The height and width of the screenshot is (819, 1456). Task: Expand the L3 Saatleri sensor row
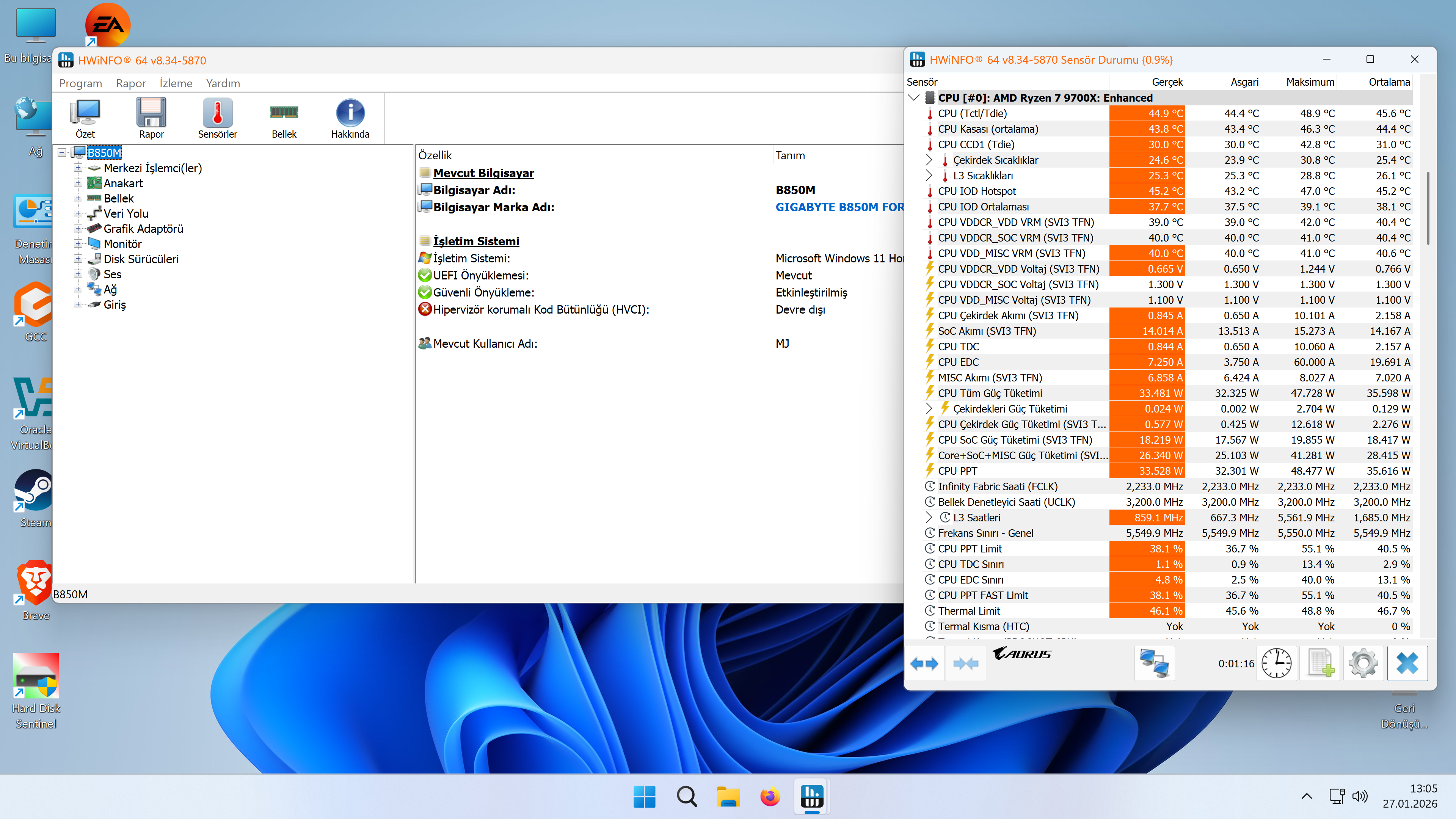pos(929,517)
